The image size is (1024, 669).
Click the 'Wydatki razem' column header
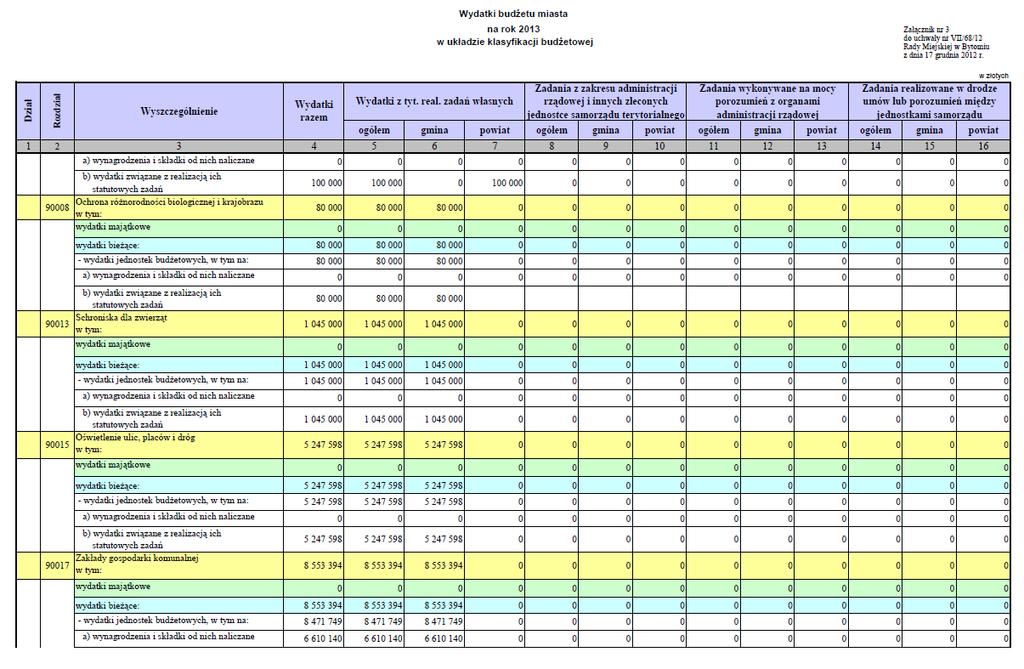point(313,111)
